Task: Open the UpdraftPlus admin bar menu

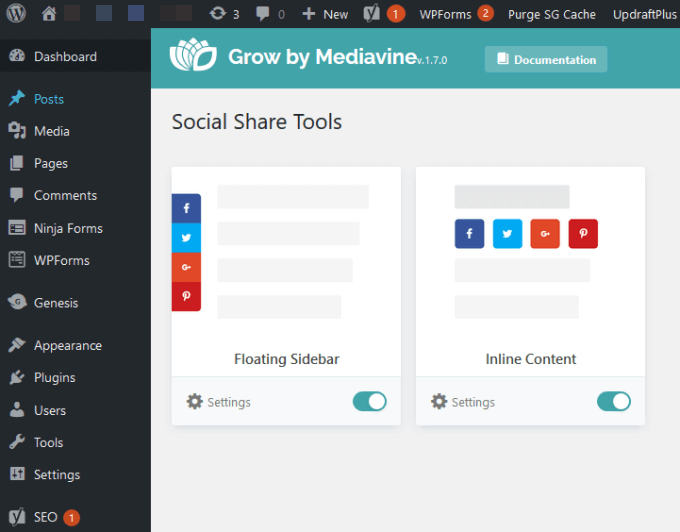Action: pos(645,14)
